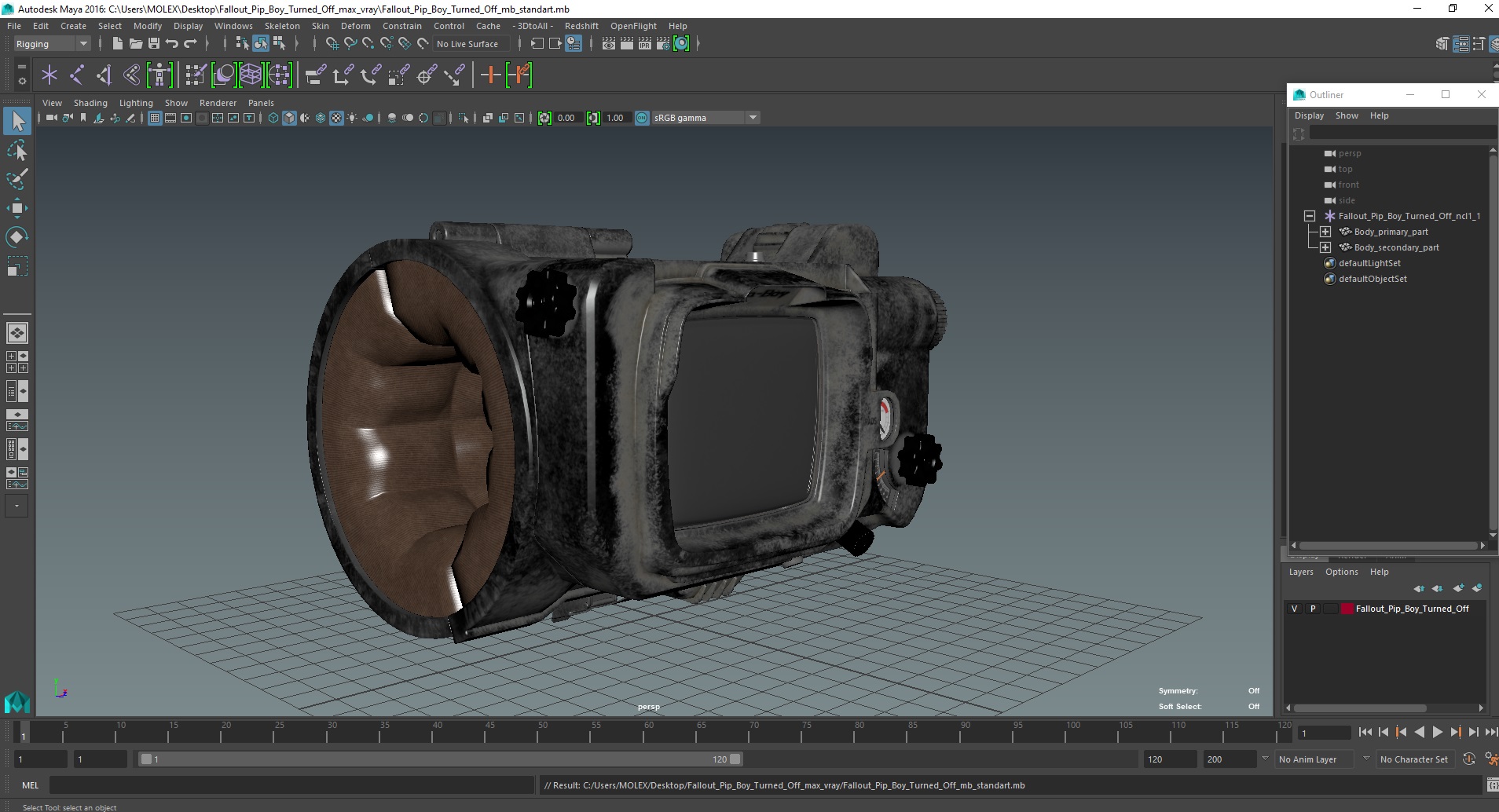1499x812 pixels.
Task: Toggle layer playback P for Fallout_Pip_Boy_Turned_Off
Action: point(1313,609)
